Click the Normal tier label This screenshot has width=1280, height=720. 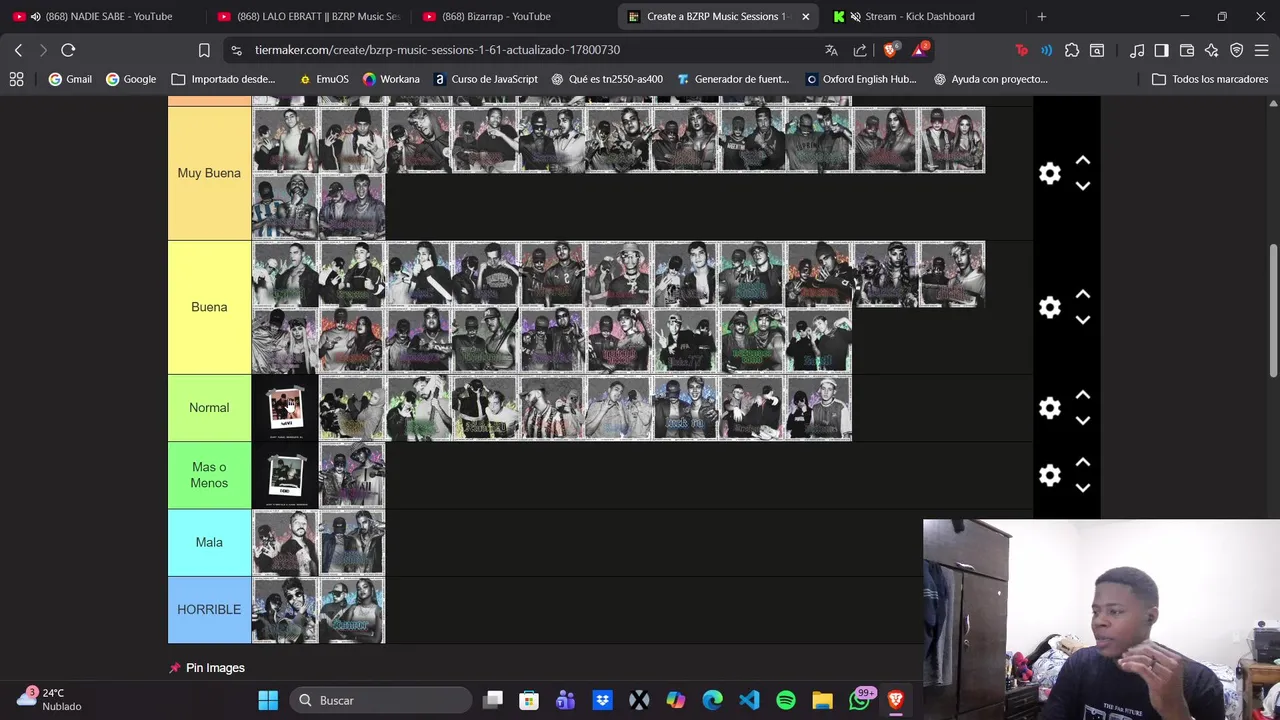coord(209,408)
